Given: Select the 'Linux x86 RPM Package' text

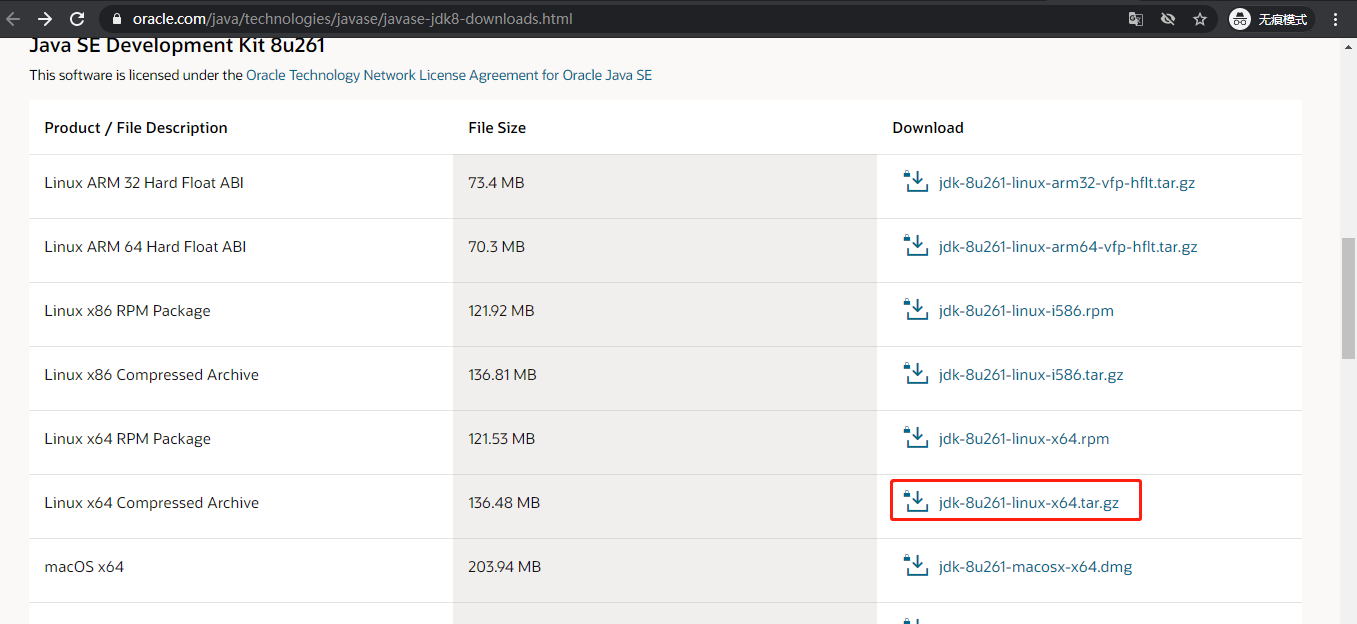Looking at the screenshot, I should (x=127, y=311).
